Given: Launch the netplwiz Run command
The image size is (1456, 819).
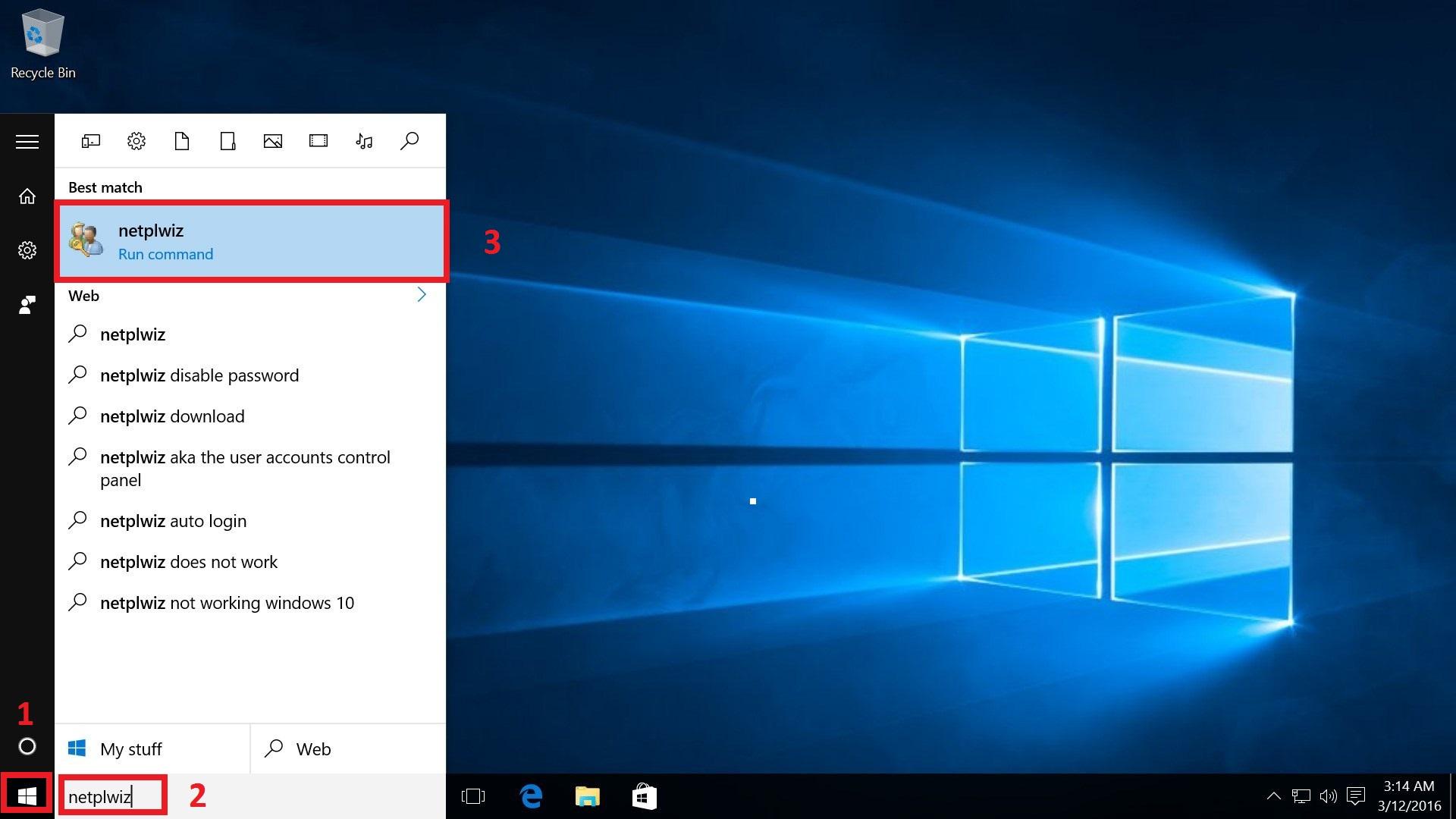Looking at the screenshot, I should click(250, 241).
